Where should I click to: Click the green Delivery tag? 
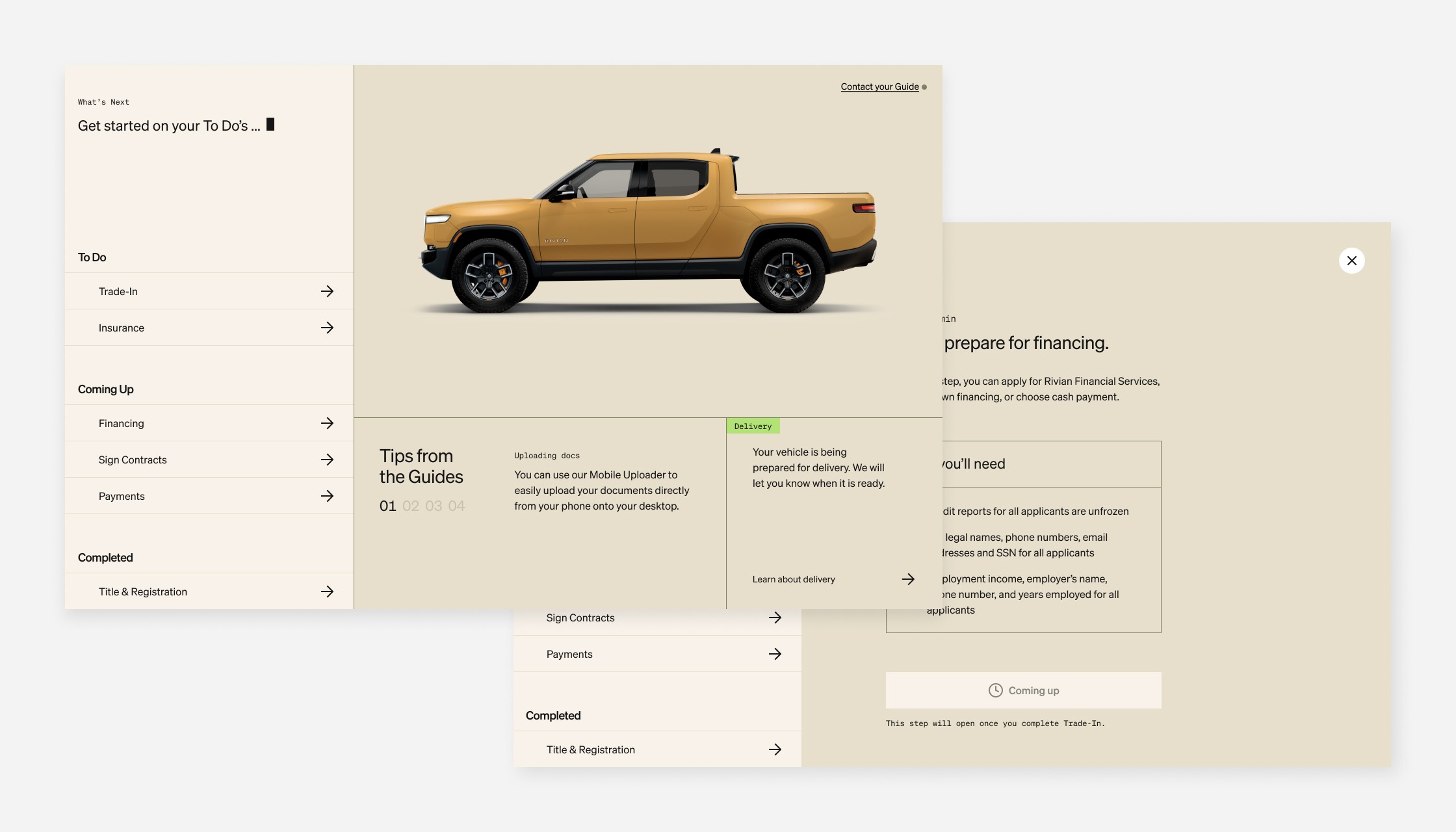753,426
